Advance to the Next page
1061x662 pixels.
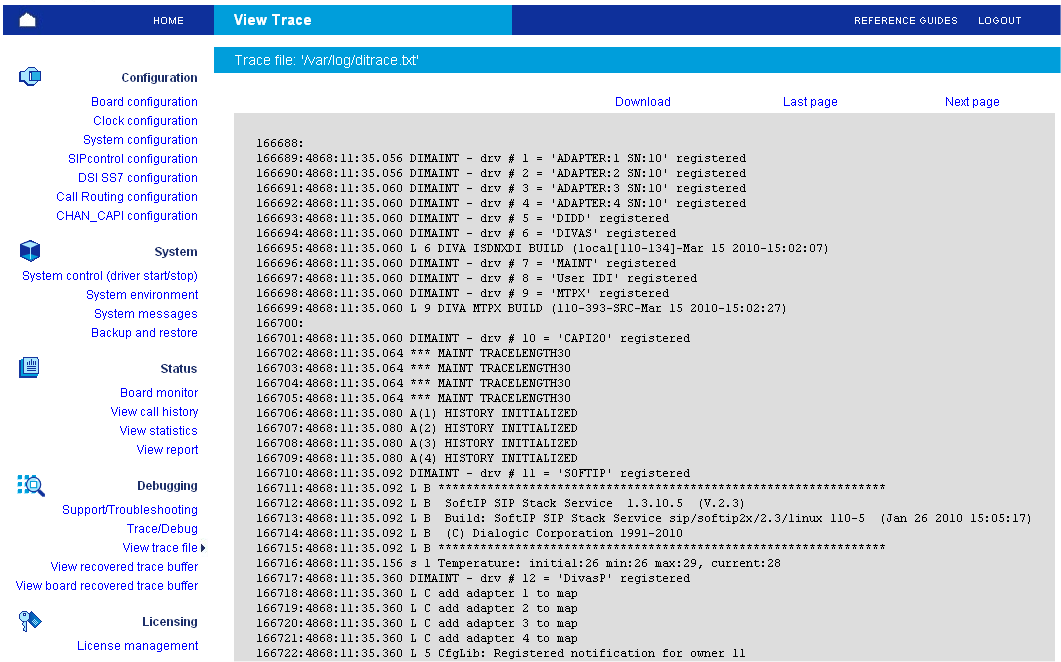971,101
